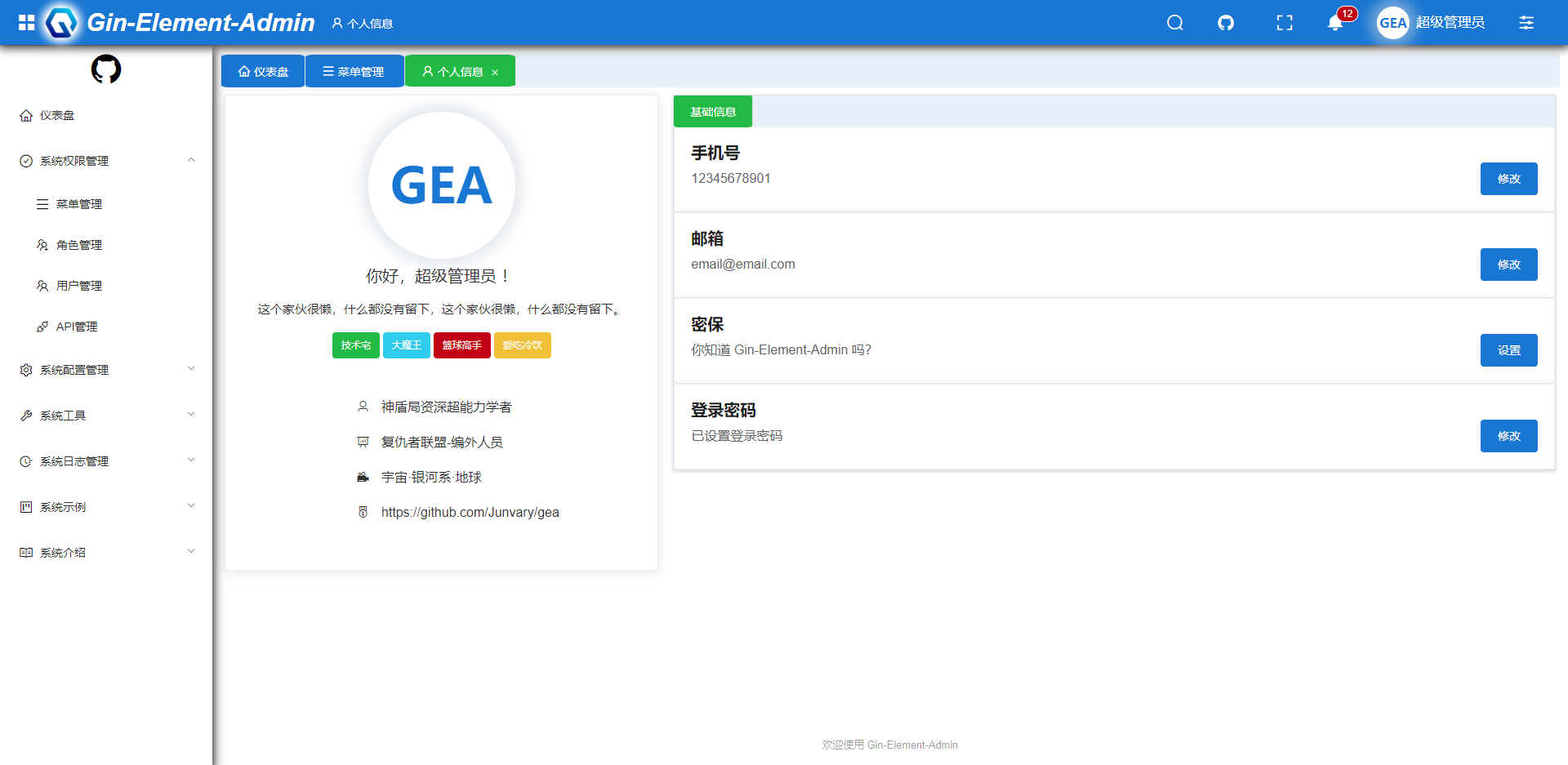1568x765 pixels.
Task: Select the yellow 爱吃冷饮 tag
Action: point(522,345)
